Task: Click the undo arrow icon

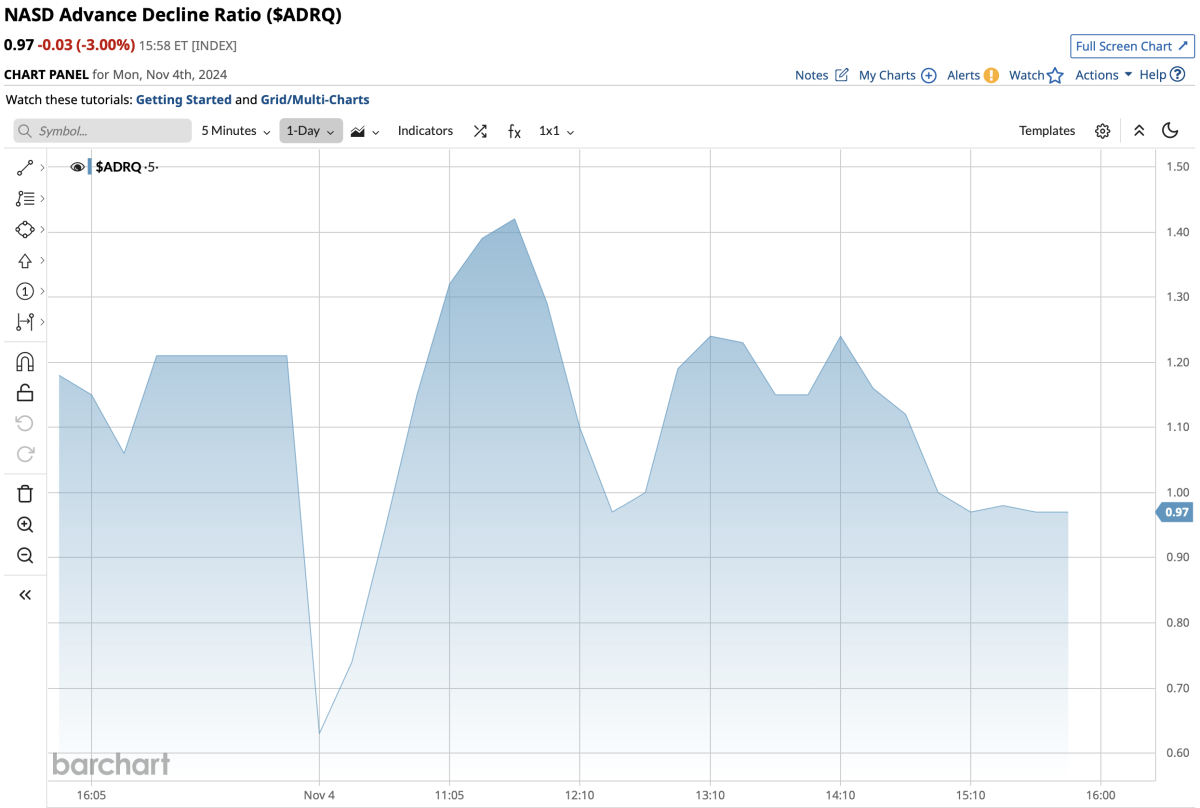Action: 25,423
